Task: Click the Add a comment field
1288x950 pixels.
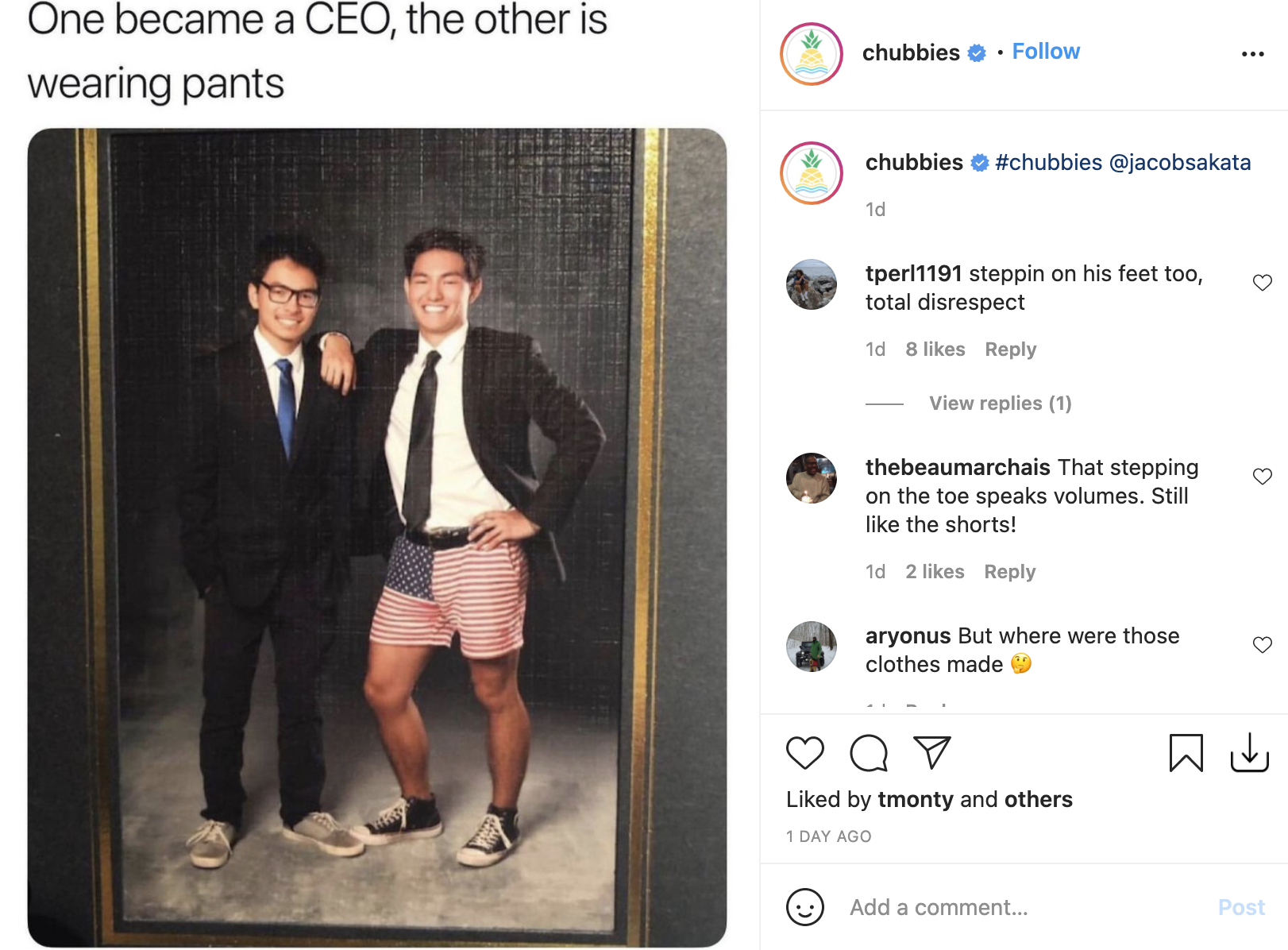Action: tap(1024, 907)
